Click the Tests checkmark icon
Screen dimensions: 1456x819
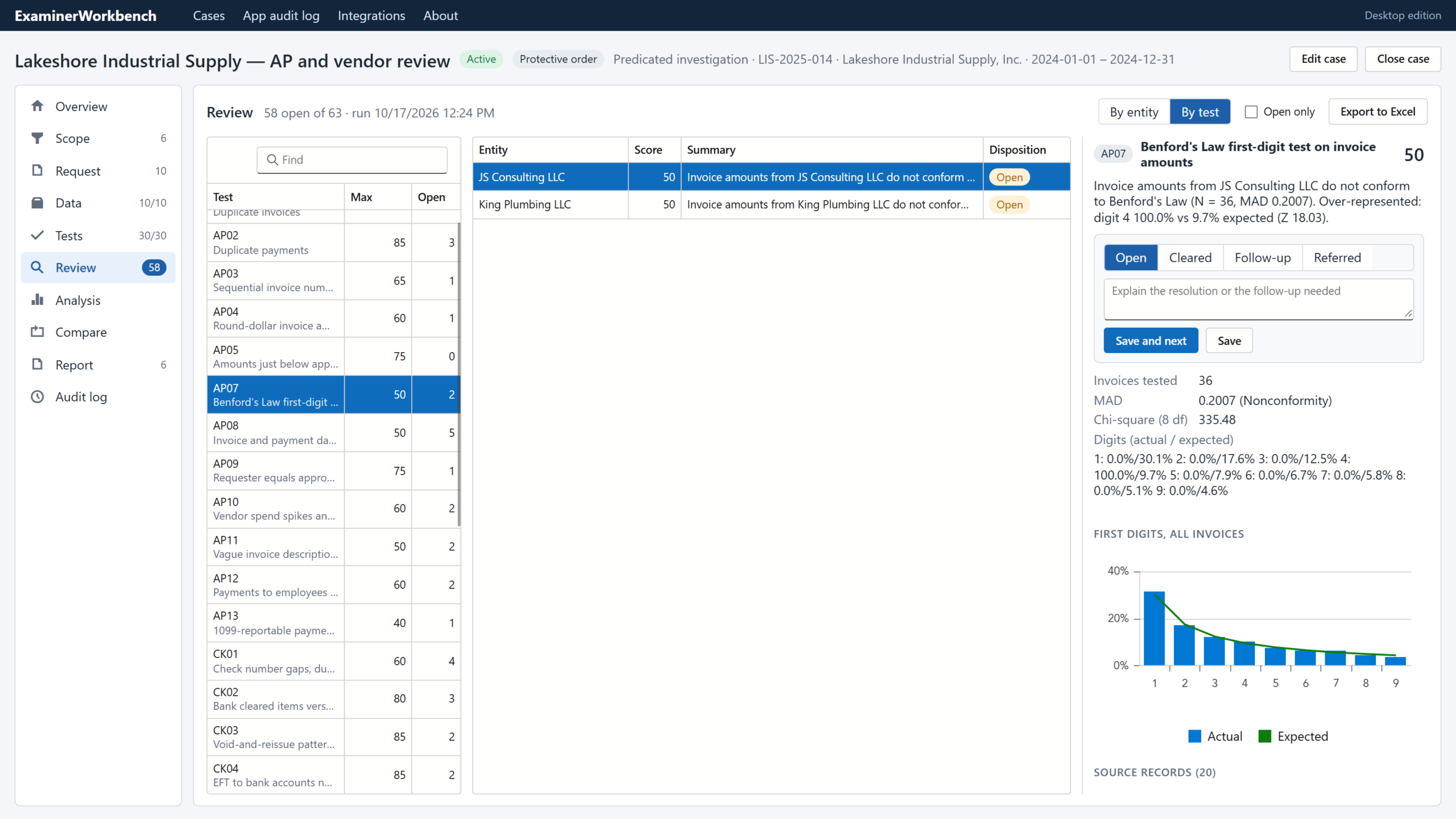click(38, 235)
